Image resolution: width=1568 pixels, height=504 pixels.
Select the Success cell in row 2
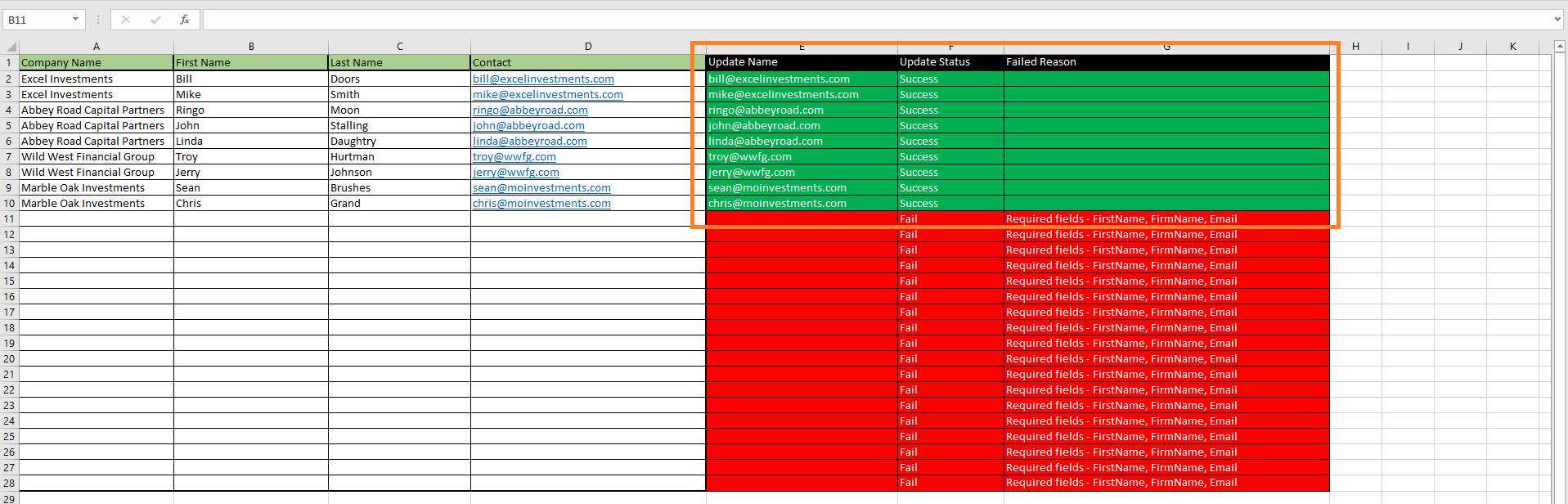coord(950,79)
